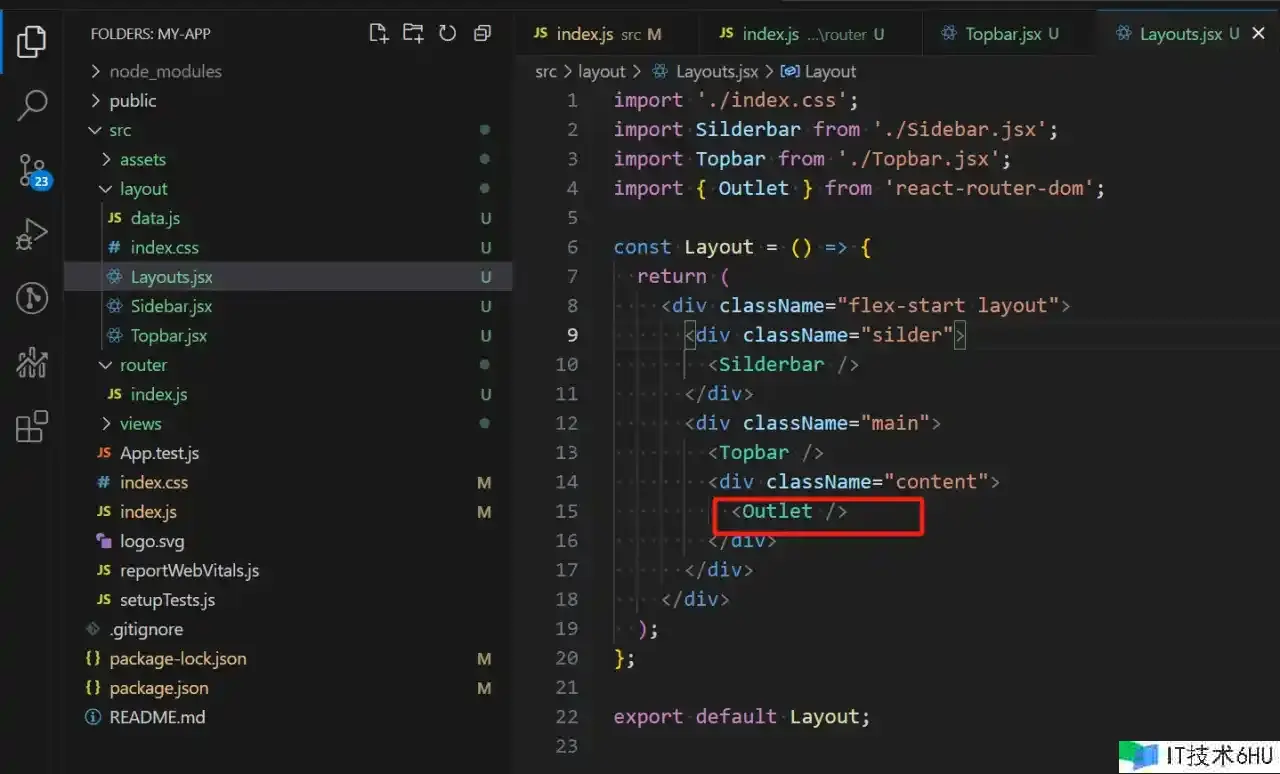Switch to the Topbar.jsx tab

click(x=1003, y=34)
